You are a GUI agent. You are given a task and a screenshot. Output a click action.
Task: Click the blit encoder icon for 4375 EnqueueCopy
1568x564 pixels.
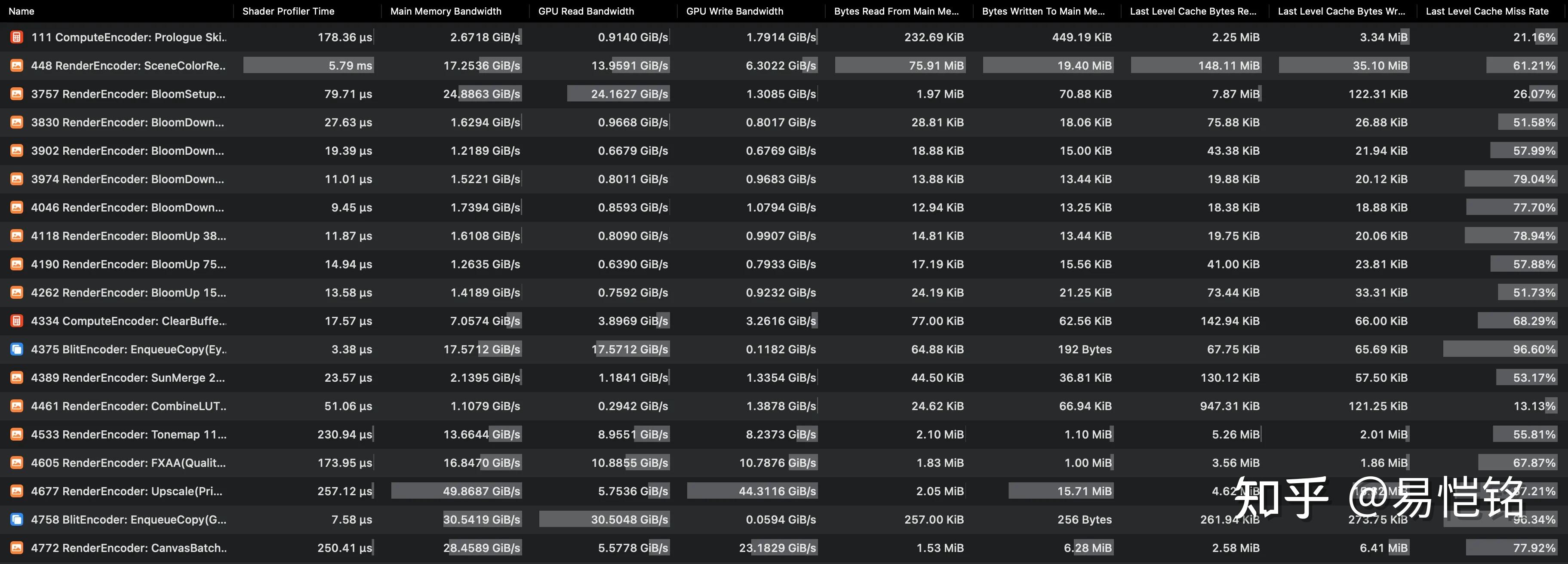pos(16,349)
